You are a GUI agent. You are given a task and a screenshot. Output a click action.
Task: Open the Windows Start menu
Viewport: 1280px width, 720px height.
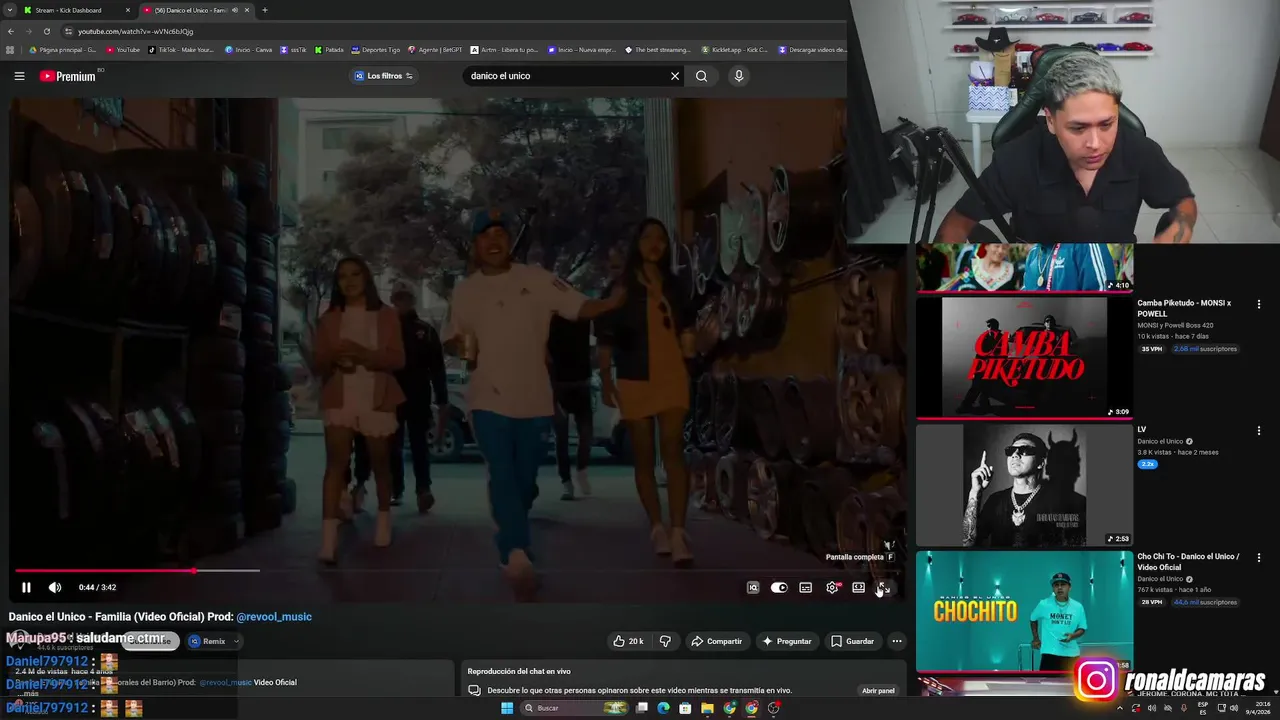point(507,708)
